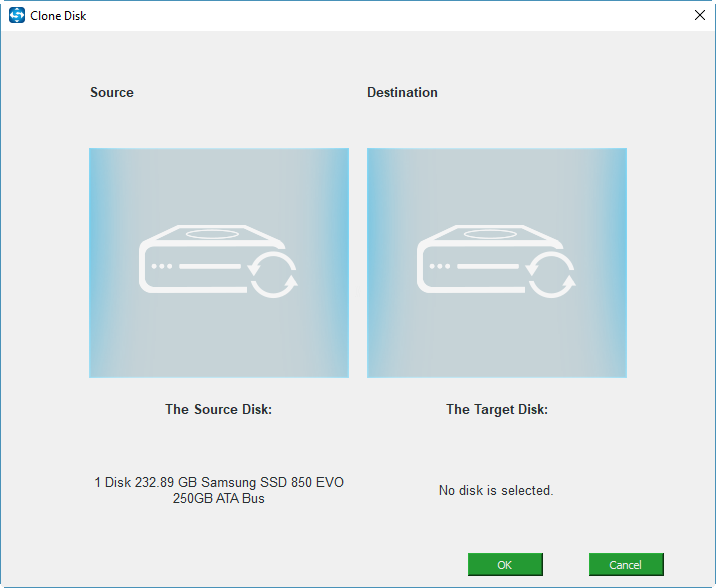The width and height of the screenshot is (716, 588).
Task: Click the 'Source' heading
Action: tap(112, 92)
